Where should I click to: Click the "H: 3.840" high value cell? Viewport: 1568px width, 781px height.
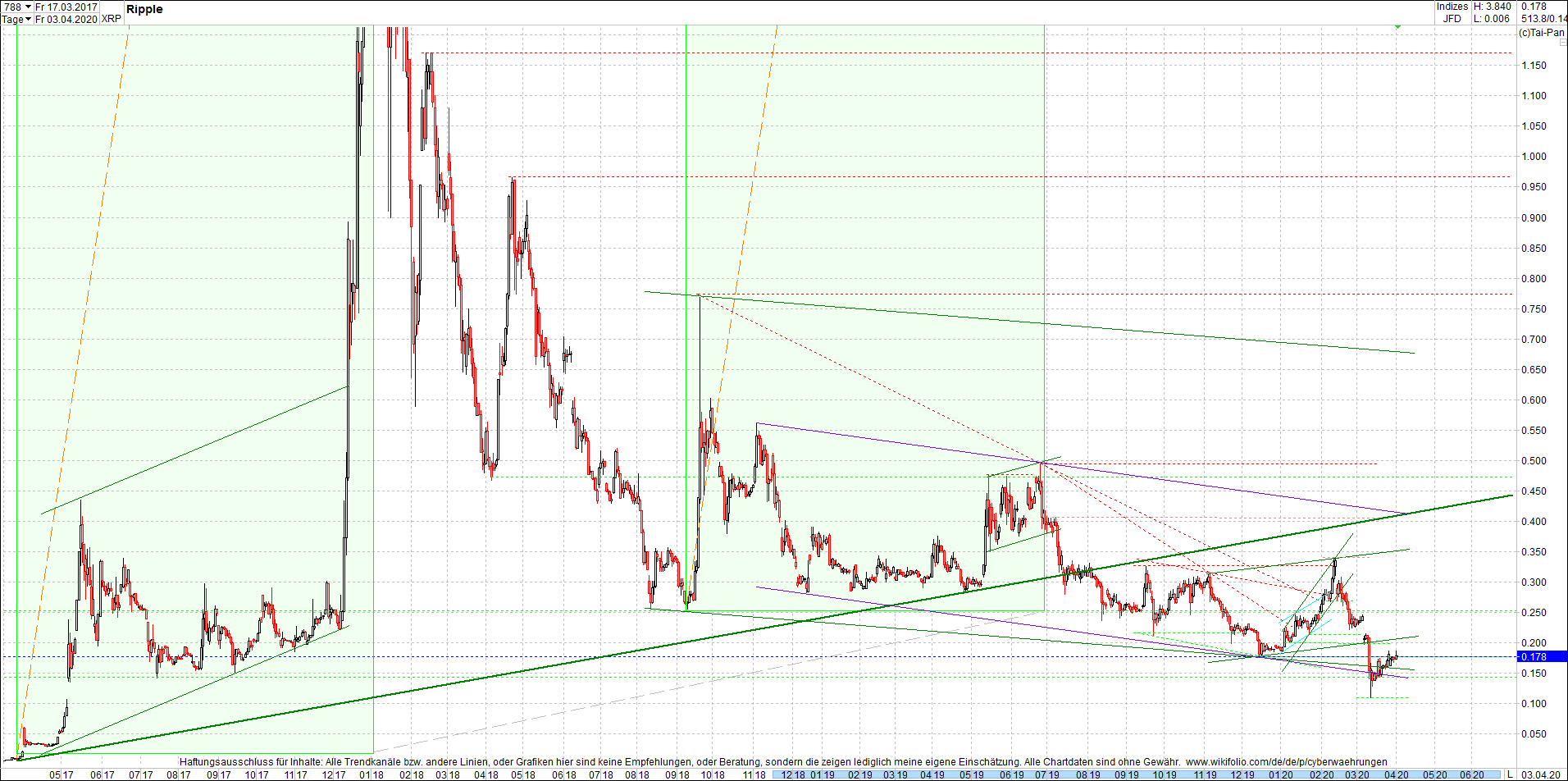pos(1492,6)
